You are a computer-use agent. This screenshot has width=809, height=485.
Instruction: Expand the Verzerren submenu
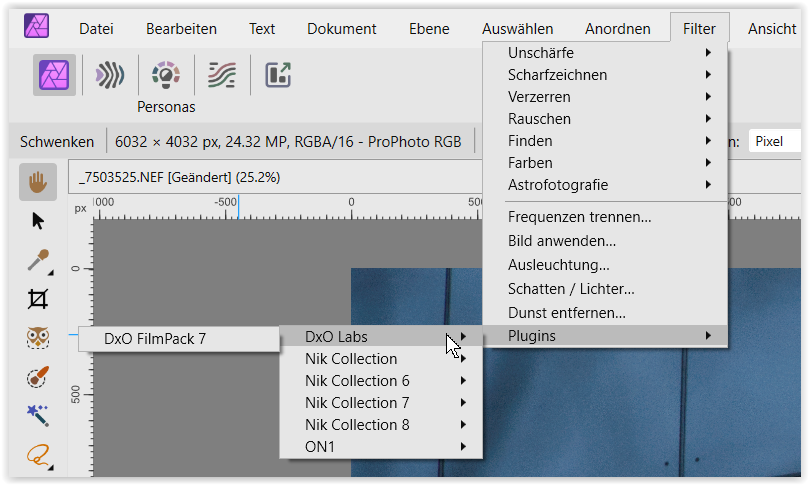coord(605,96)
